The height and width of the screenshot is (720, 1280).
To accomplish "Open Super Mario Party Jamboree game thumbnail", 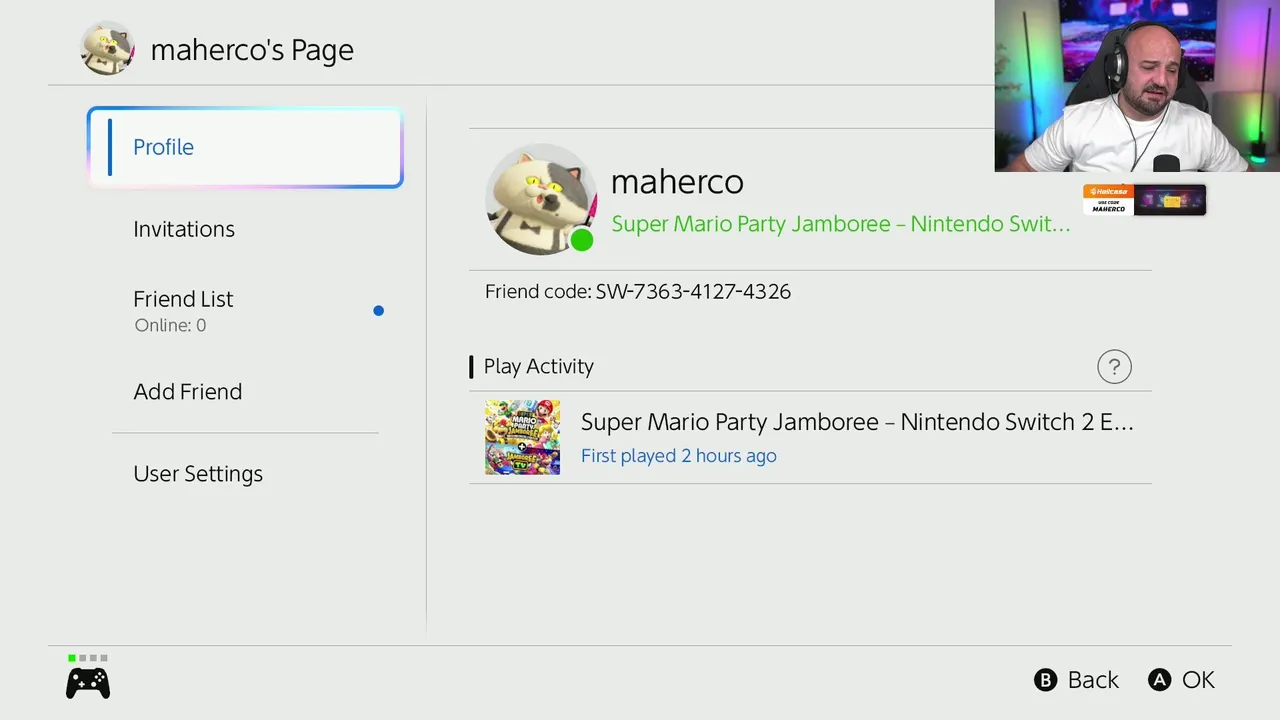I will tap(522, 437).
